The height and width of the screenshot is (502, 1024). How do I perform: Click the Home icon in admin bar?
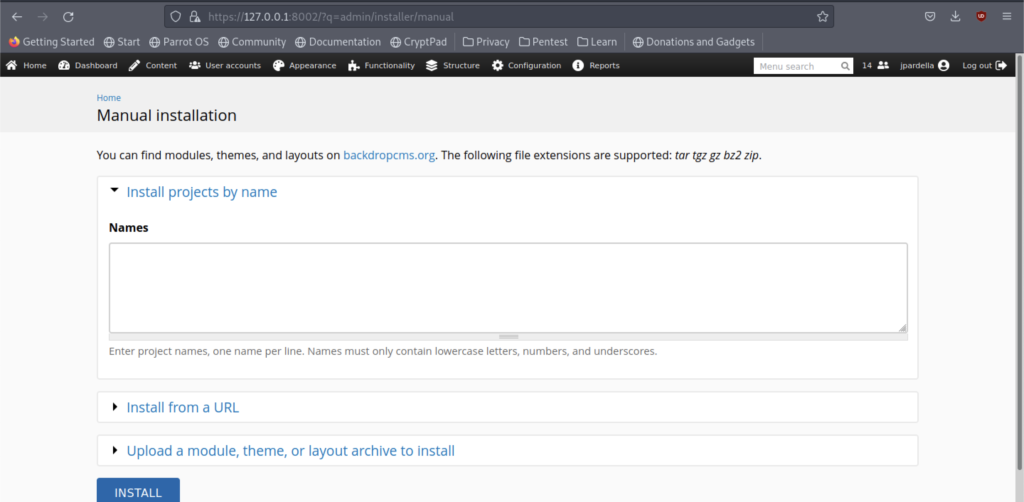pyautogui.click(x=12, y=66)
